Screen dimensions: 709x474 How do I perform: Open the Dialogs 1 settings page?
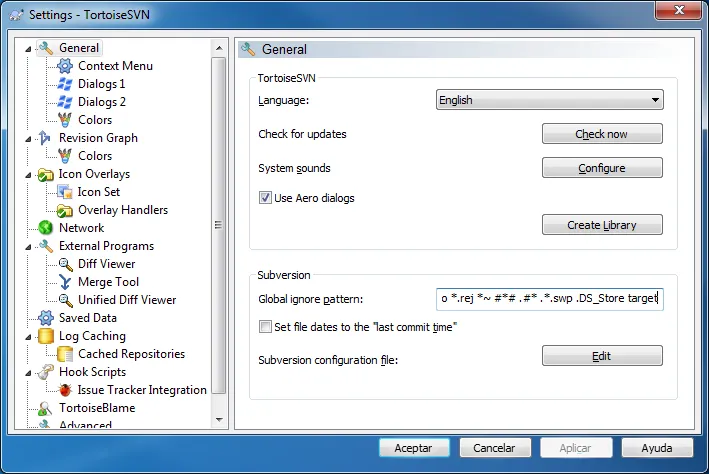tap(101, 84)
